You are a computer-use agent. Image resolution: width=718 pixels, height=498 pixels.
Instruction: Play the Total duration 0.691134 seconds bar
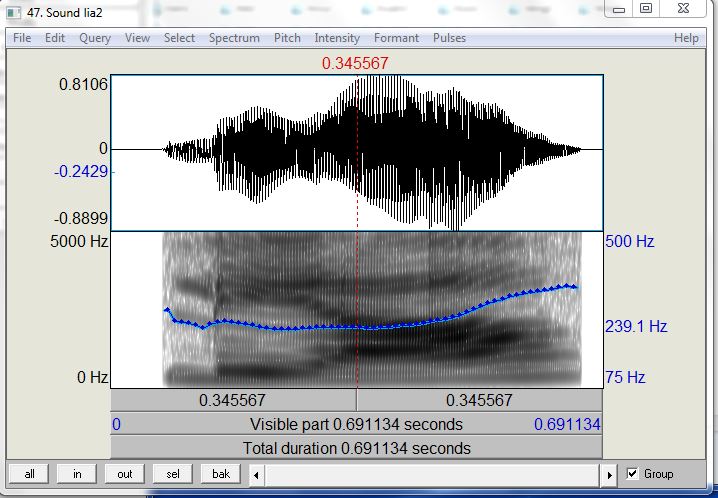click(356, 448)
